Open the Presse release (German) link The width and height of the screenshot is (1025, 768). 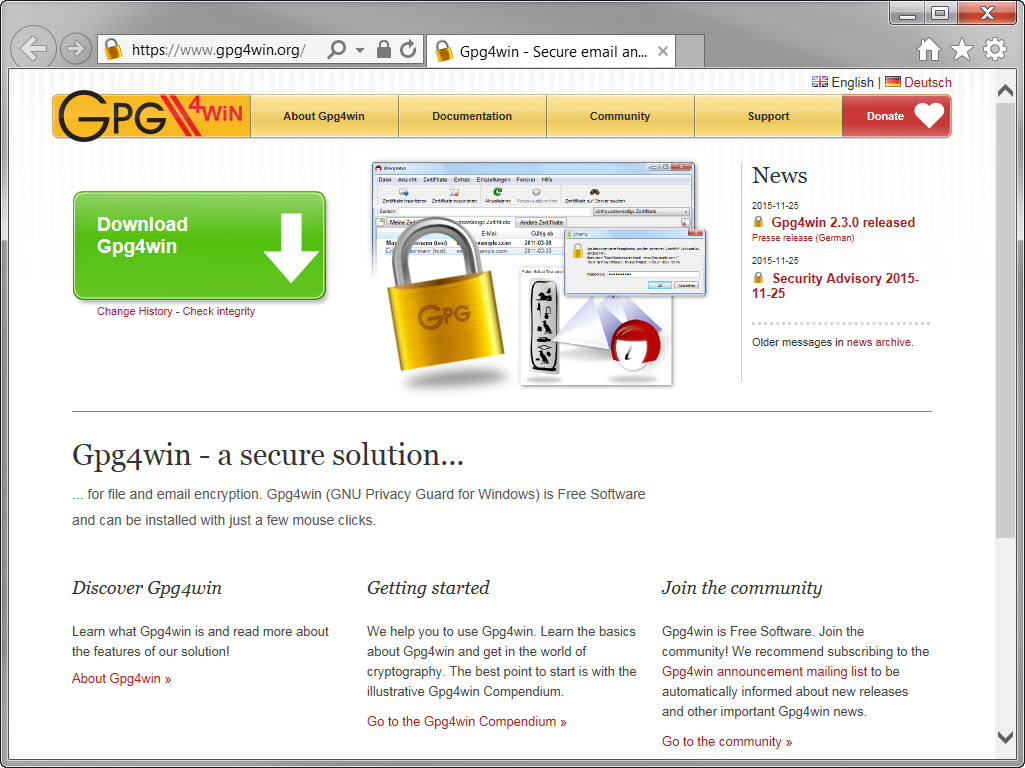(x=803, y=238)
